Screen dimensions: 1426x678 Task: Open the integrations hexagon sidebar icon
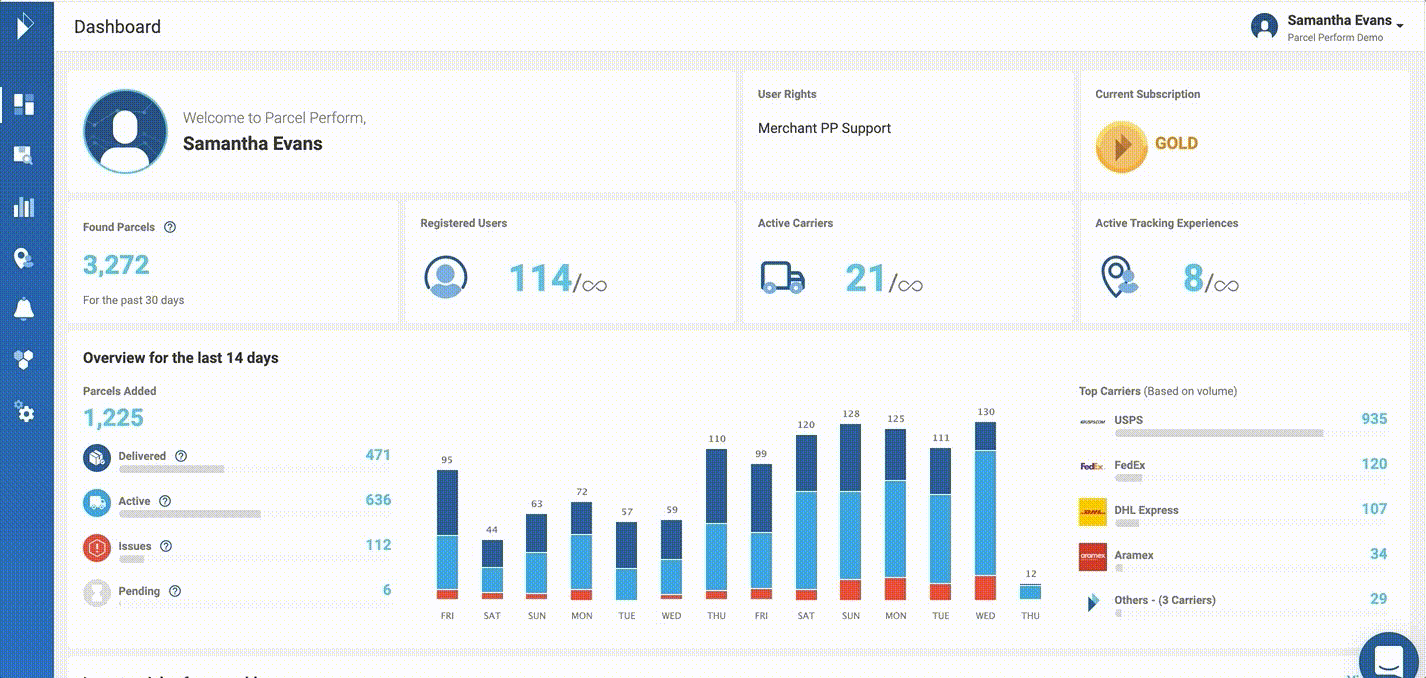[24, 361]
